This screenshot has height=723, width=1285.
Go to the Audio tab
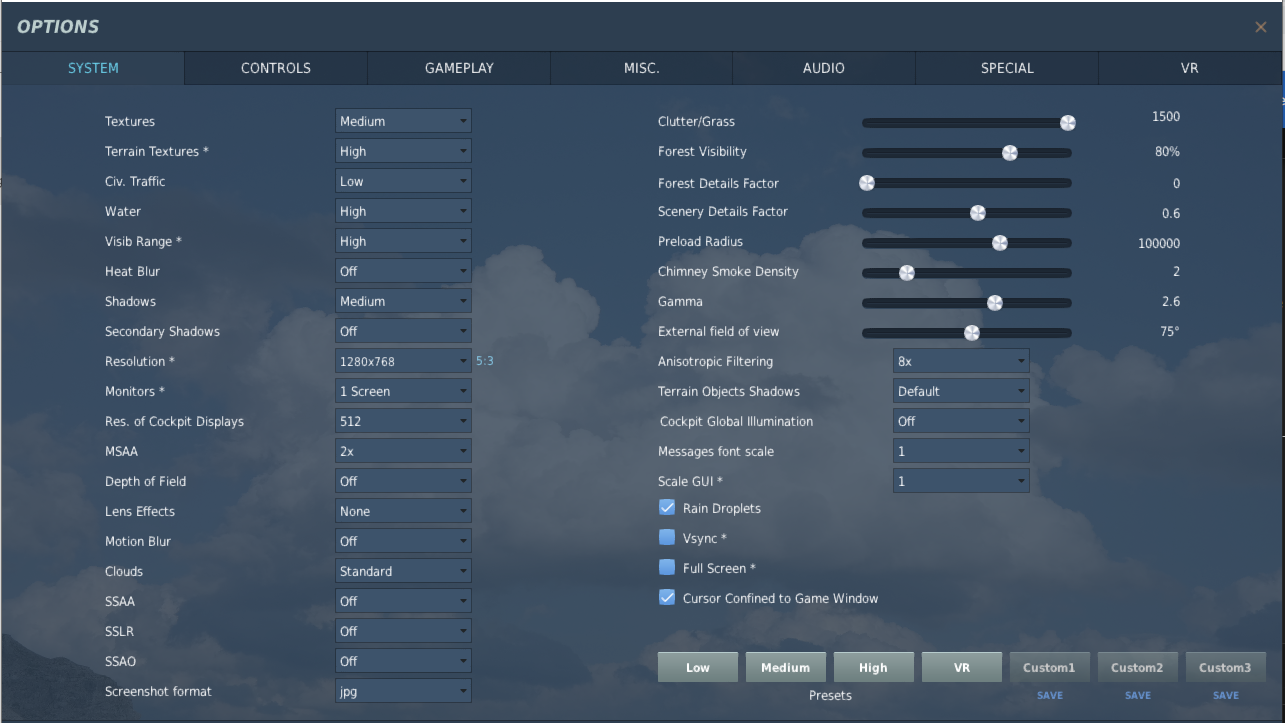click(x=824, y=68)
